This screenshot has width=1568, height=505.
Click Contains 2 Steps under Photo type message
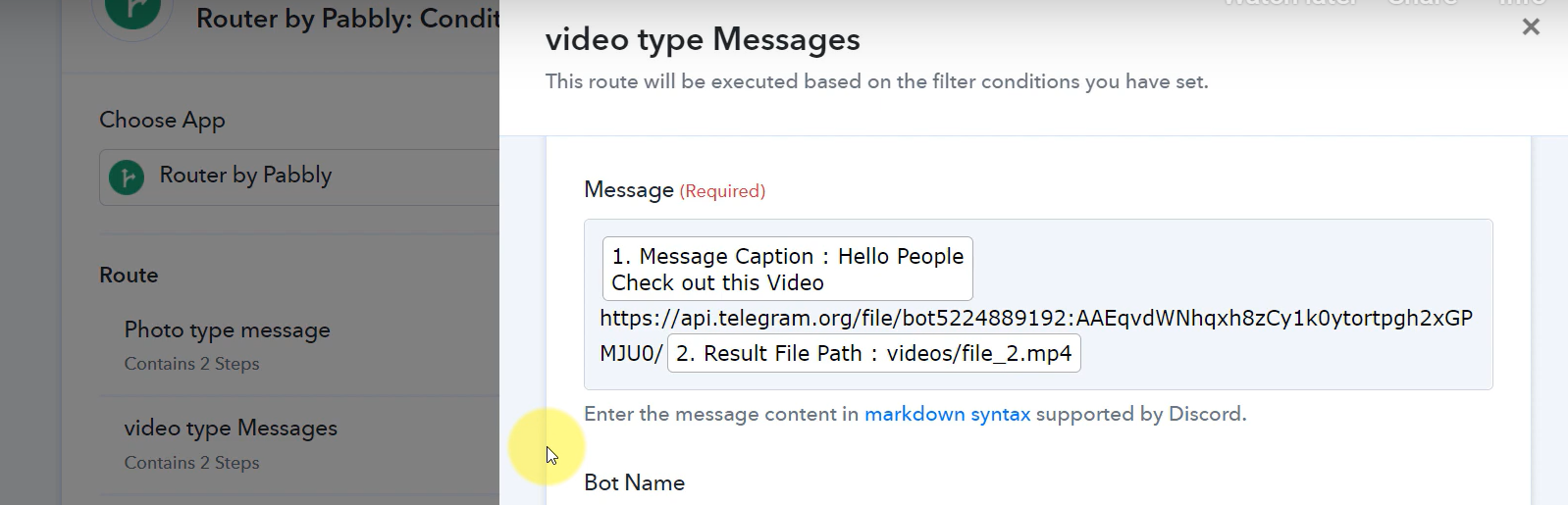coord(191,364)
